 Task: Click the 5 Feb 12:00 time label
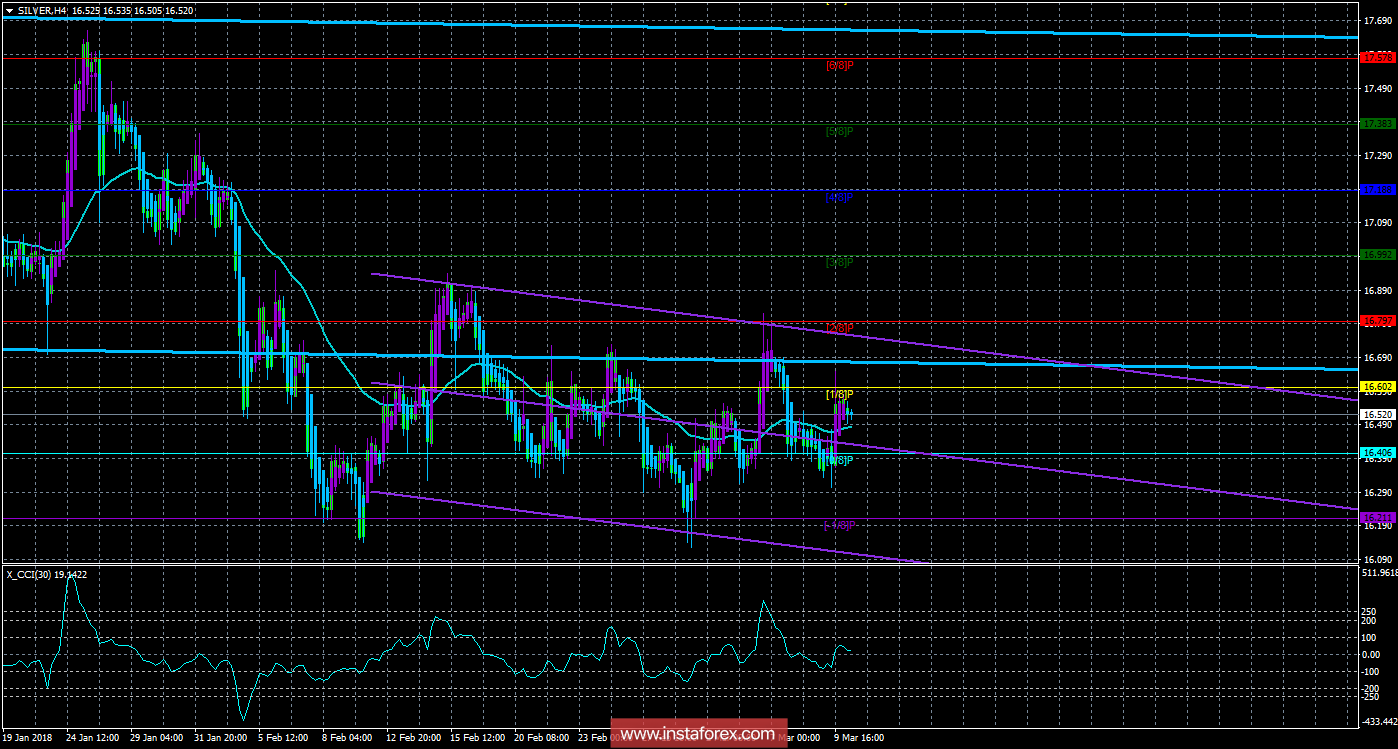(283, 736)
